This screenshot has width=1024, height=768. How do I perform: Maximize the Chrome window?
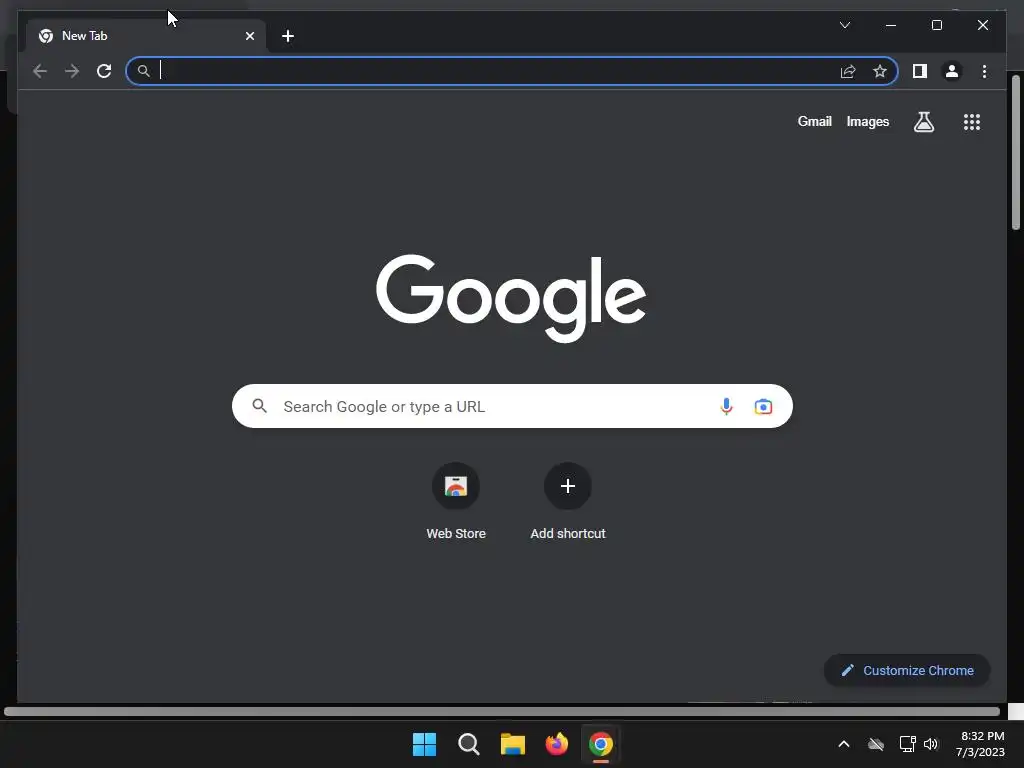click(936, 25)
